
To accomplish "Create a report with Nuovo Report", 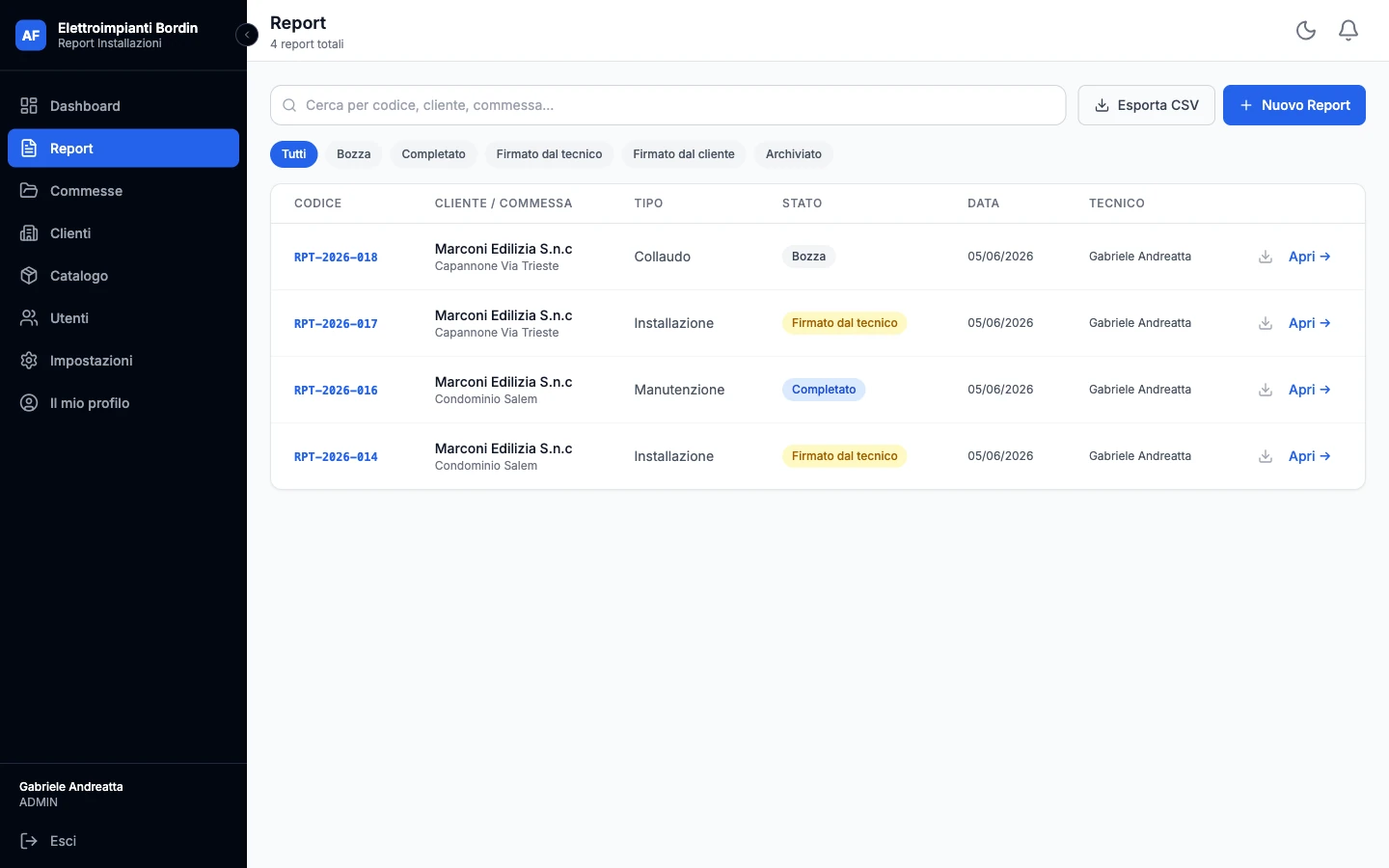I will click(x=1294, y=105).
